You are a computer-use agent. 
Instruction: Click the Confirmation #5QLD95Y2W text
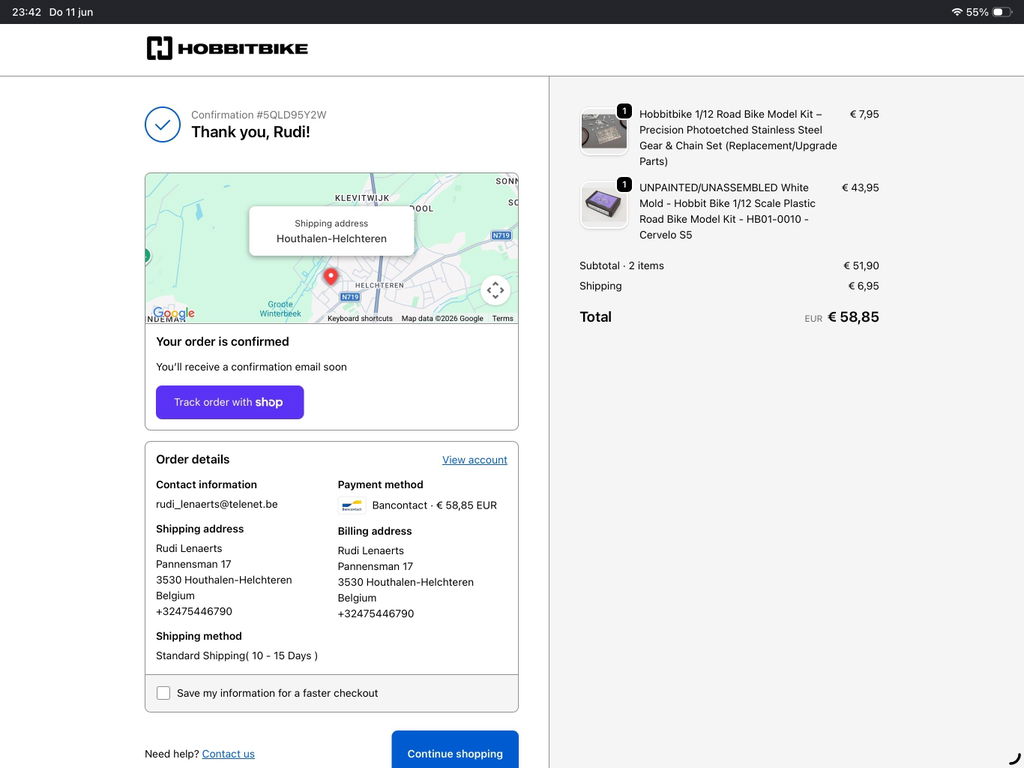tap(259, 115)
